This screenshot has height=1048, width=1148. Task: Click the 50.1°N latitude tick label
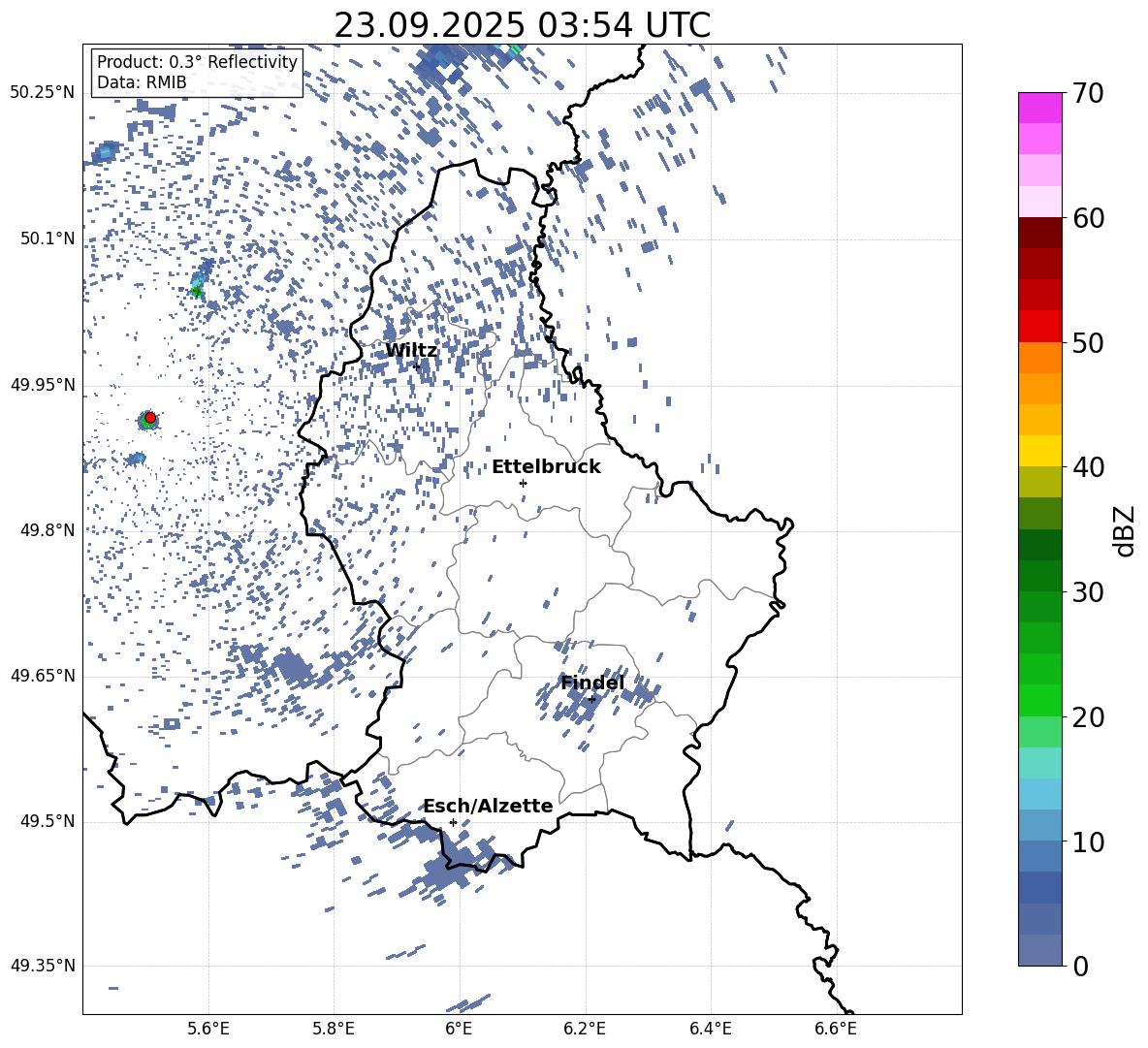(x=48, y=239)
